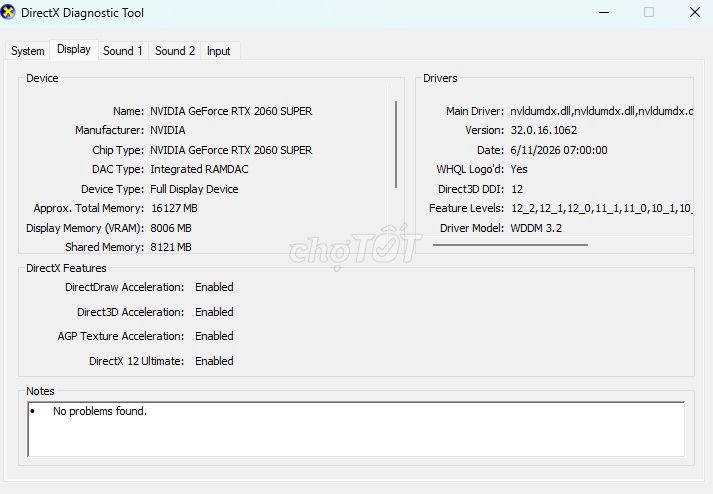Close the DirectX Diagnostic Tool window
This screenshot has height=494, width=713.
[x=694, y=12]
